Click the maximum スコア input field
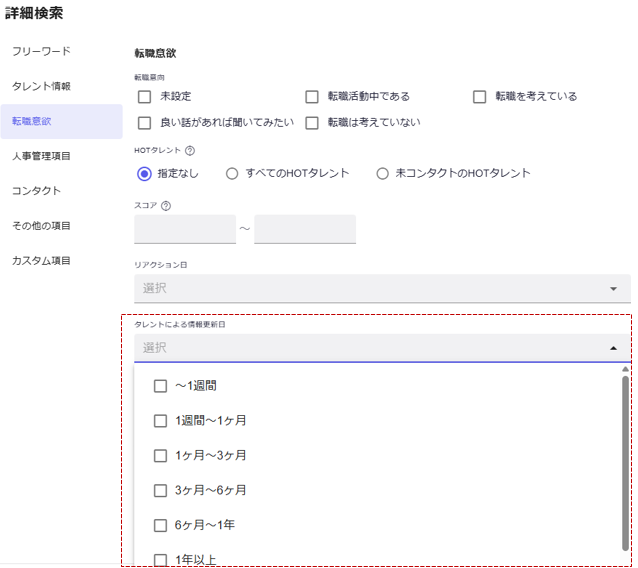The image size is (638, 568). (x=305, y=229)
